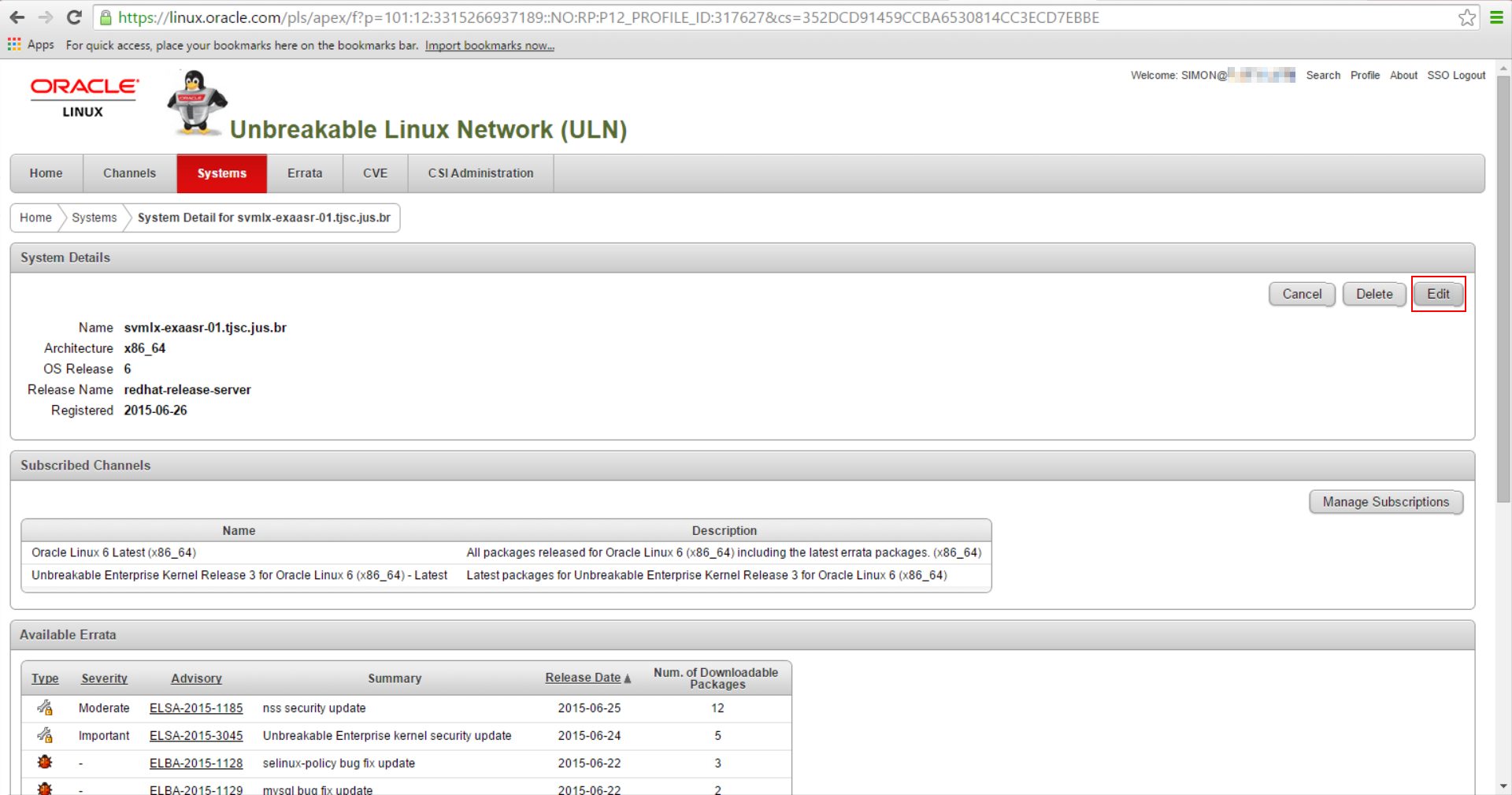Click security icon for ELSA-2015-3045 row
Screen dimensions: 1512x795
(x=45, y=735)
